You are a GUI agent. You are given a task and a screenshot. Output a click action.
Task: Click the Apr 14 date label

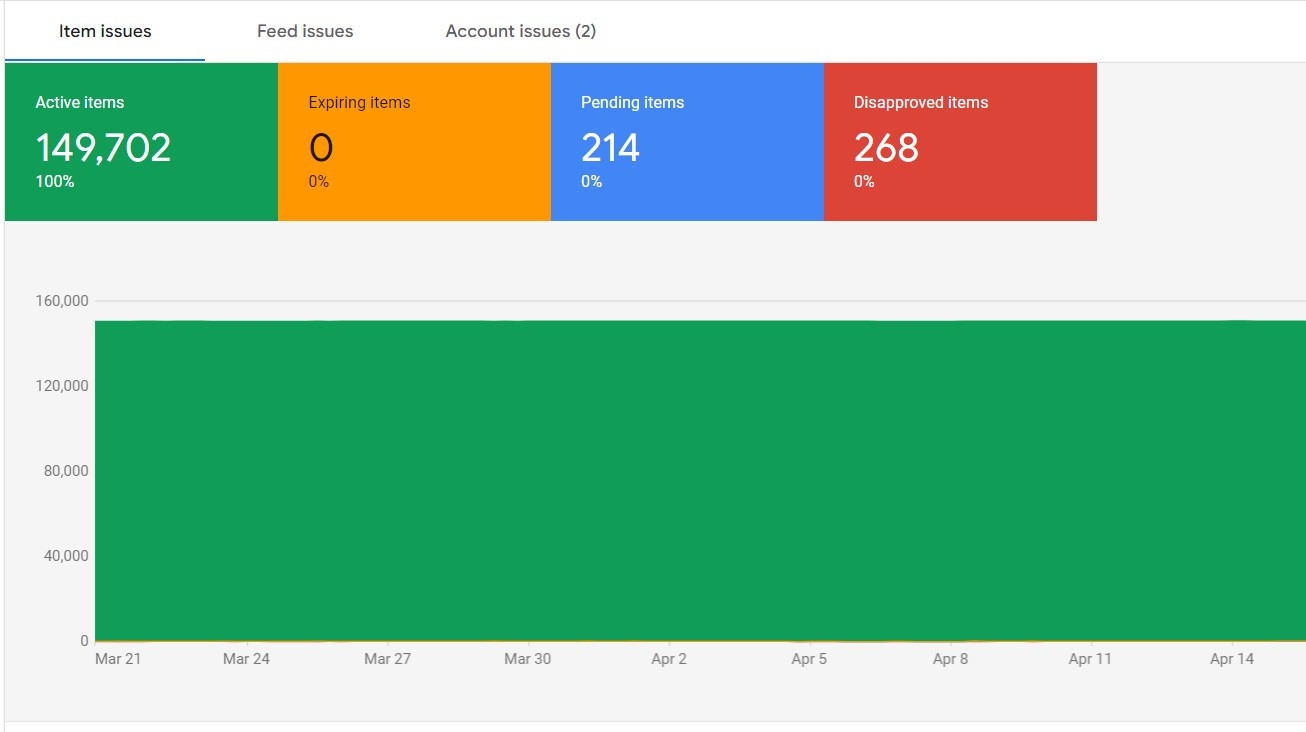pyautogui.click(x=1232, y=659)
